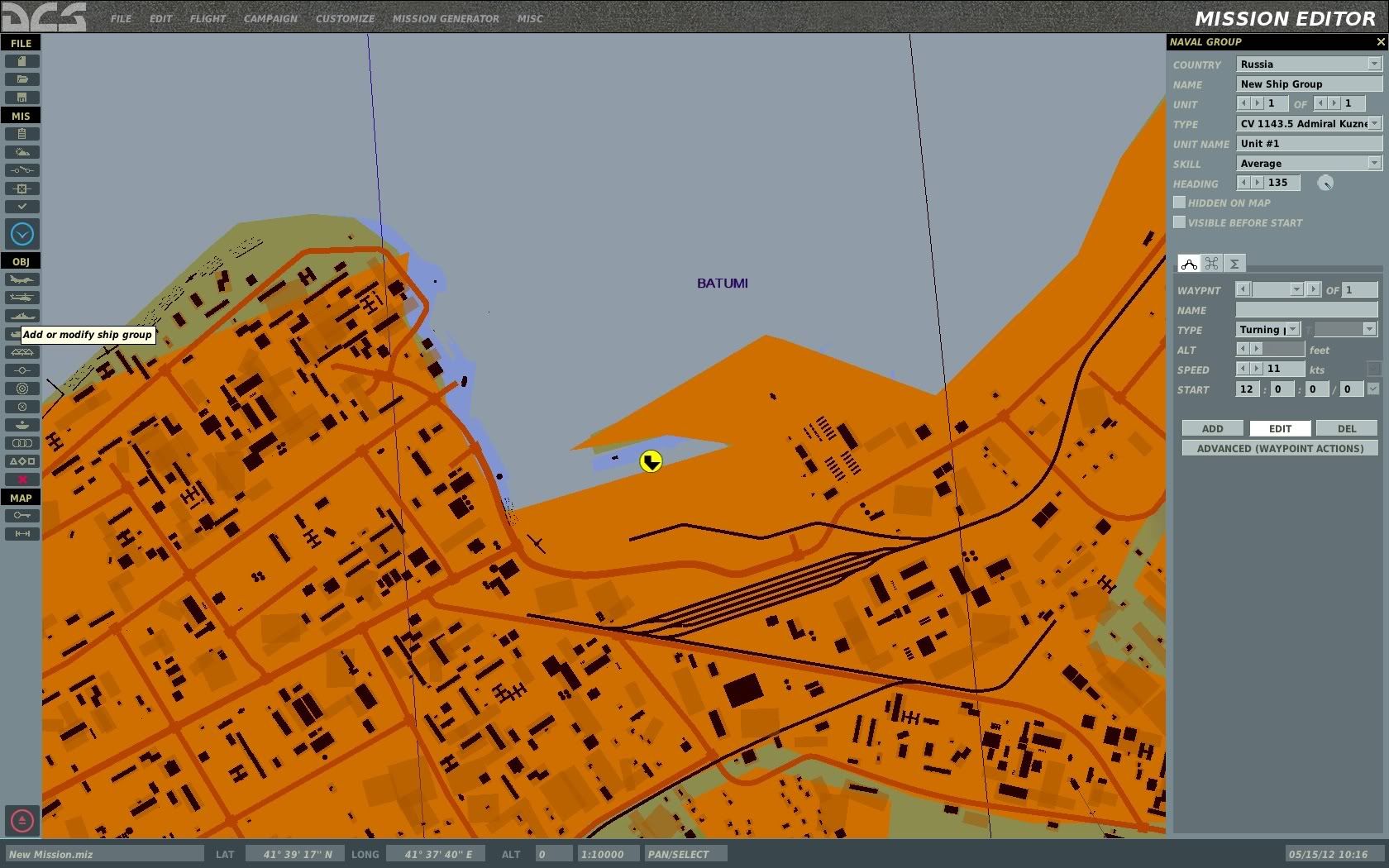This screenshot has height=868, width=1389.
Task: Enable the Hidden on Map checkbox
Action: coord(1179,203)
